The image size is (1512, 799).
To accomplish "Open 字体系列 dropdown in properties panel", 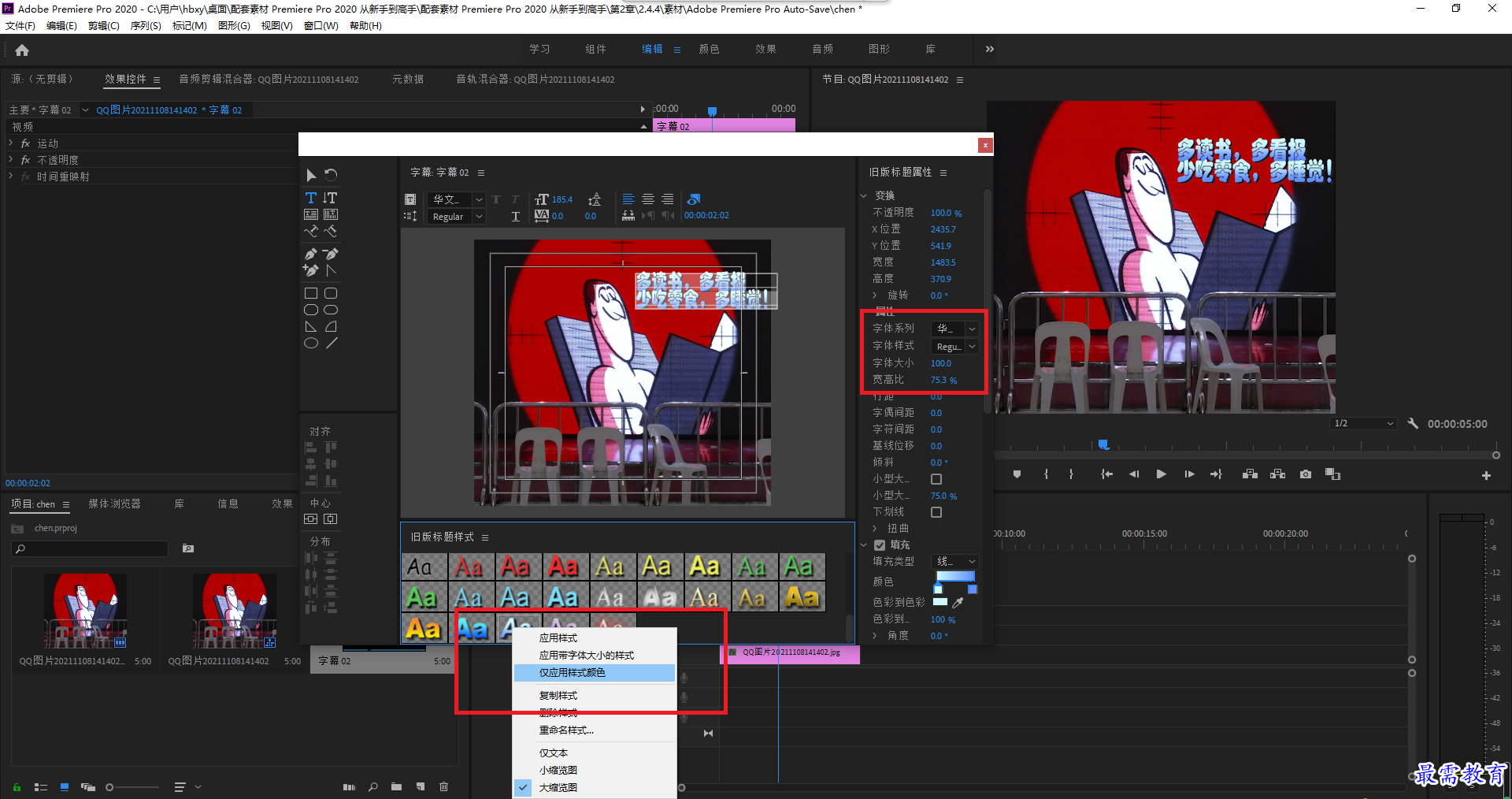I will tap(954, 329).
